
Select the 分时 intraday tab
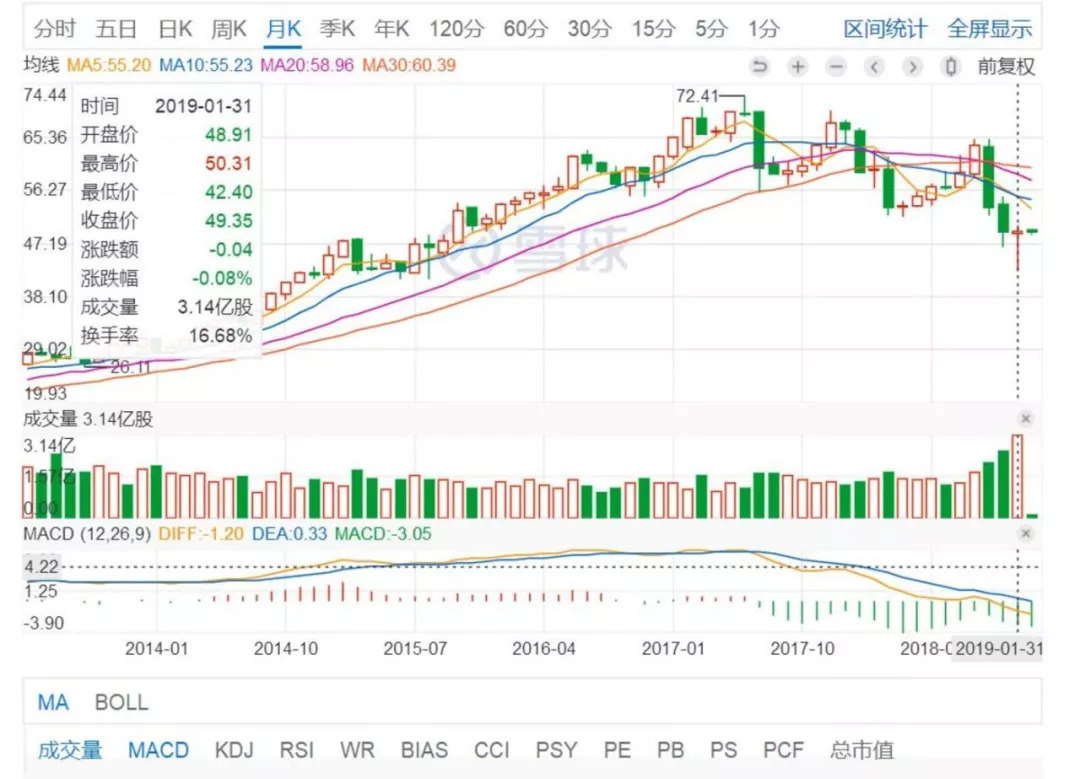point(62,29)
